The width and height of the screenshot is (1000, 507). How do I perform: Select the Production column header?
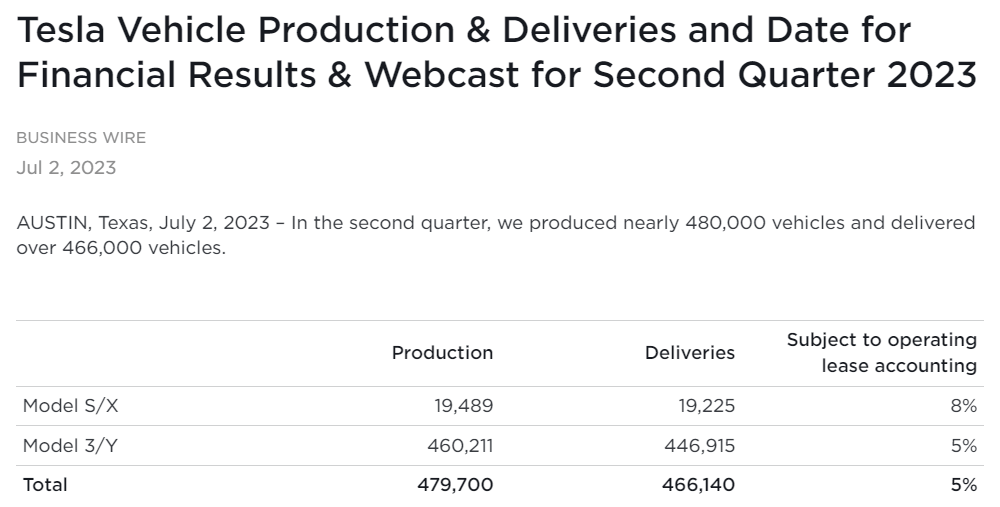pyautogui.click(x=442, y=353)
